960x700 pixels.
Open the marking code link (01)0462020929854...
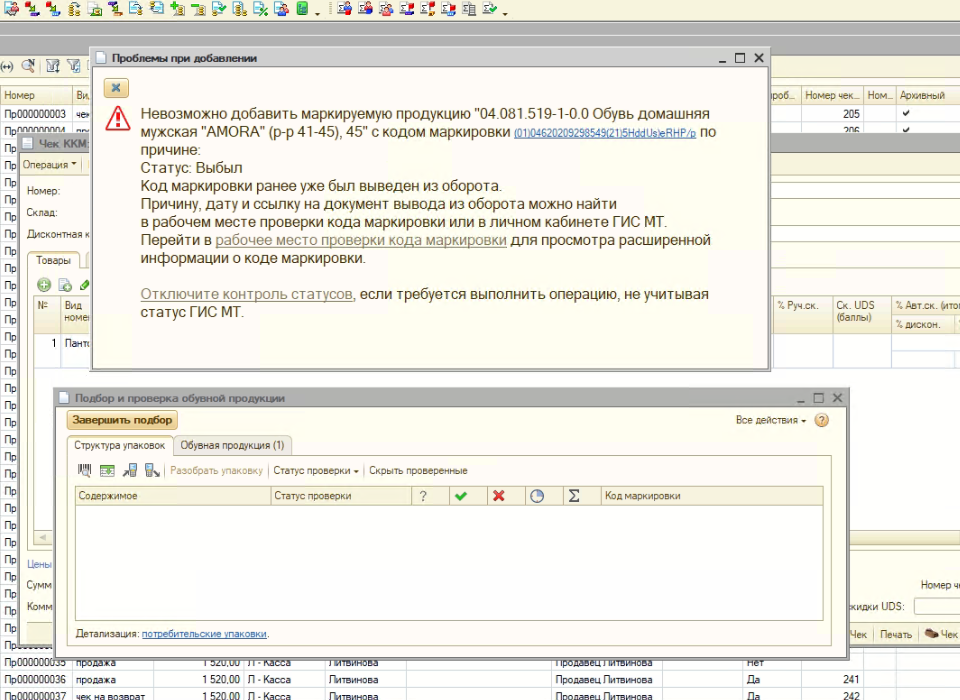(x=605, y=133)
